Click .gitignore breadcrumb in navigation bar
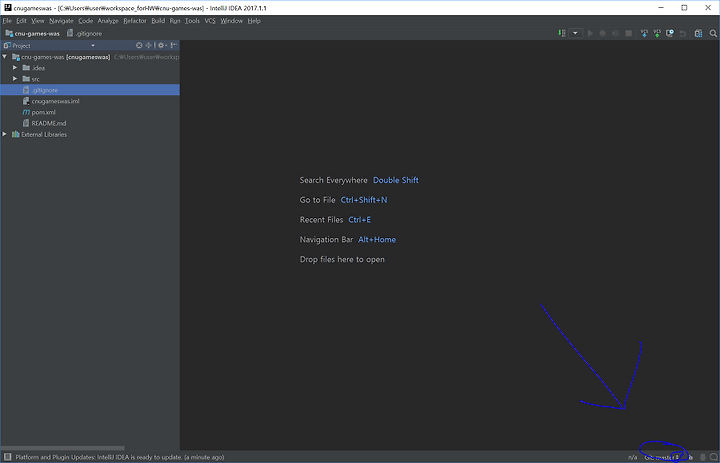The height and width of the screenshot is (463, 720). tap(85, 33)
